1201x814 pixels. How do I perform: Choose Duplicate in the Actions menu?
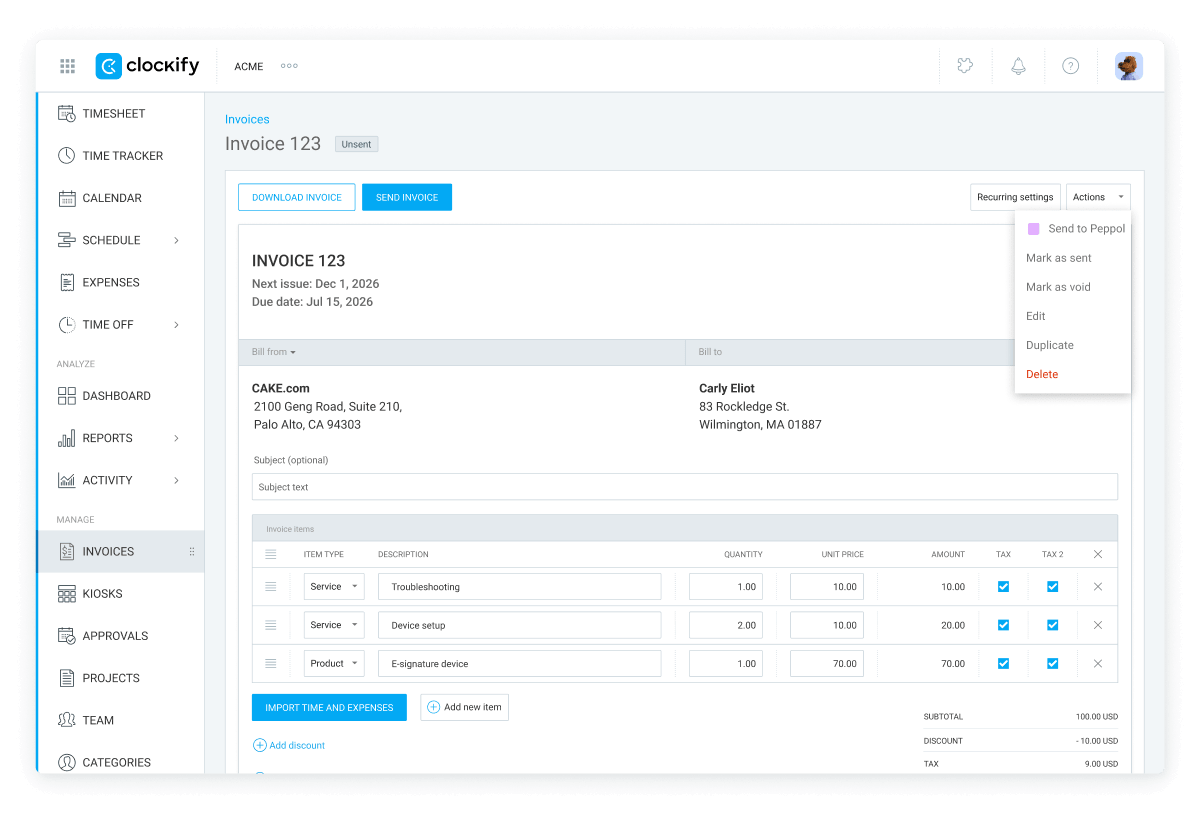pos(1050,345)
